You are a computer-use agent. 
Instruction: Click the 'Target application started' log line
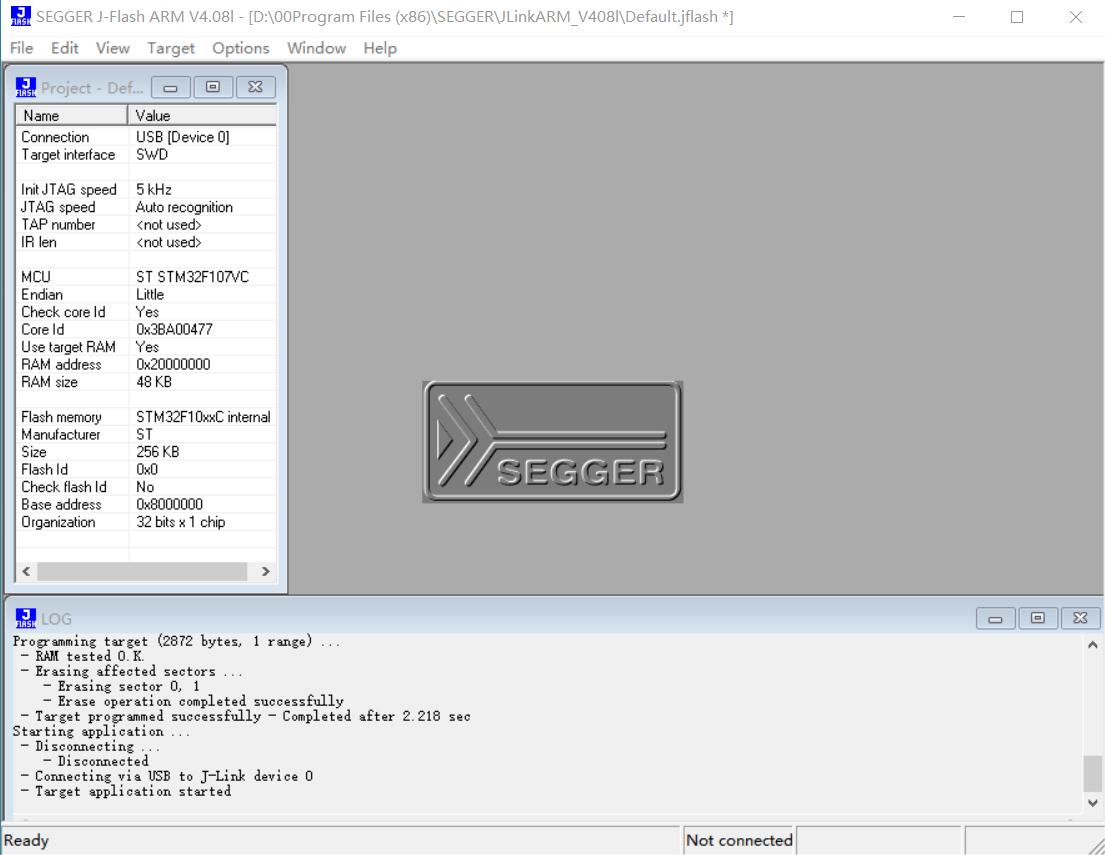coord(126,791)
